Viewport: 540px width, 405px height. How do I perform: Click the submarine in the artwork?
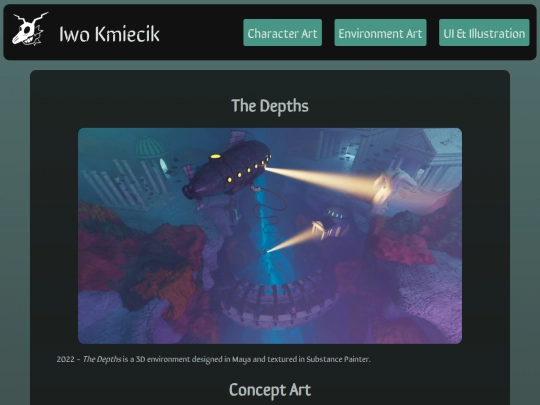[227, 170]
